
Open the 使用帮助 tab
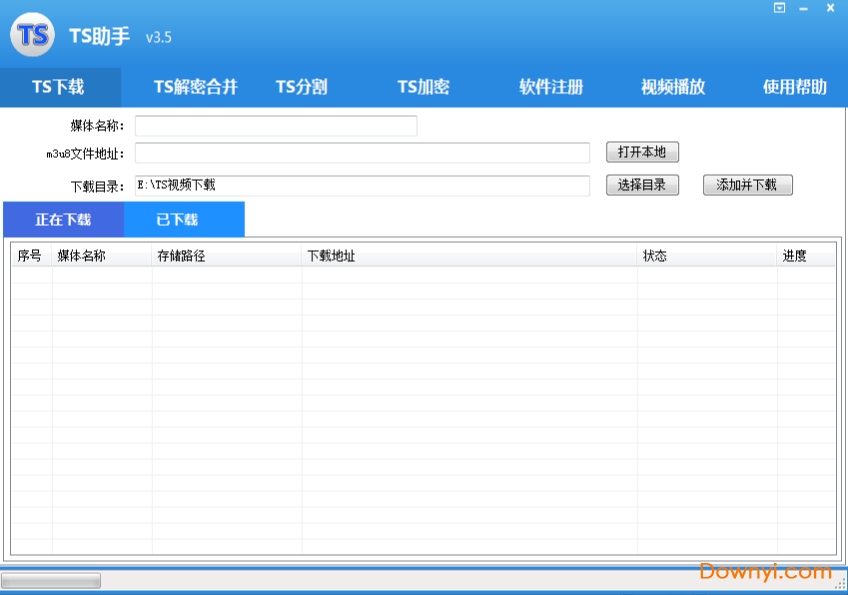point(795,87)
